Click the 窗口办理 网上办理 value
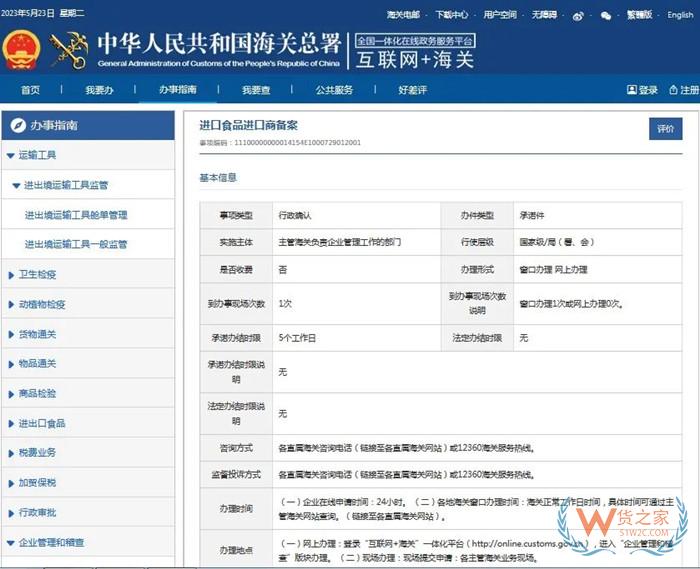The height and width of the screenshot is (569, 700). click(554, 270)
